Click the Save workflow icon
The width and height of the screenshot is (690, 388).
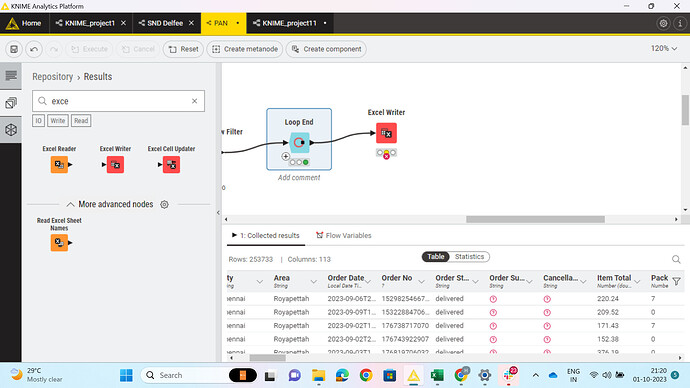pyautogui.click(x=14, y=49)
